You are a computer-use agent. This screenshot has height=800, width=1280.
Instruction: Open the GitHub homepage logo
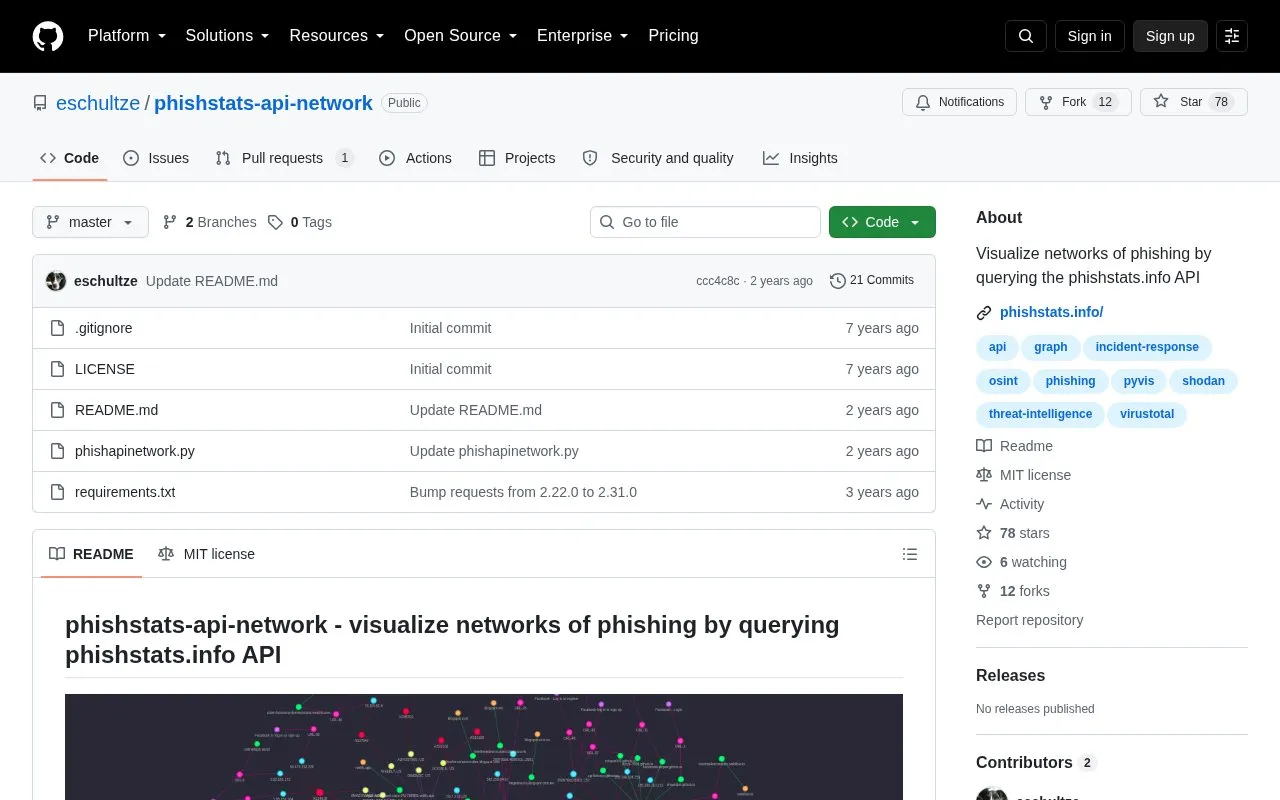point(48,36)
